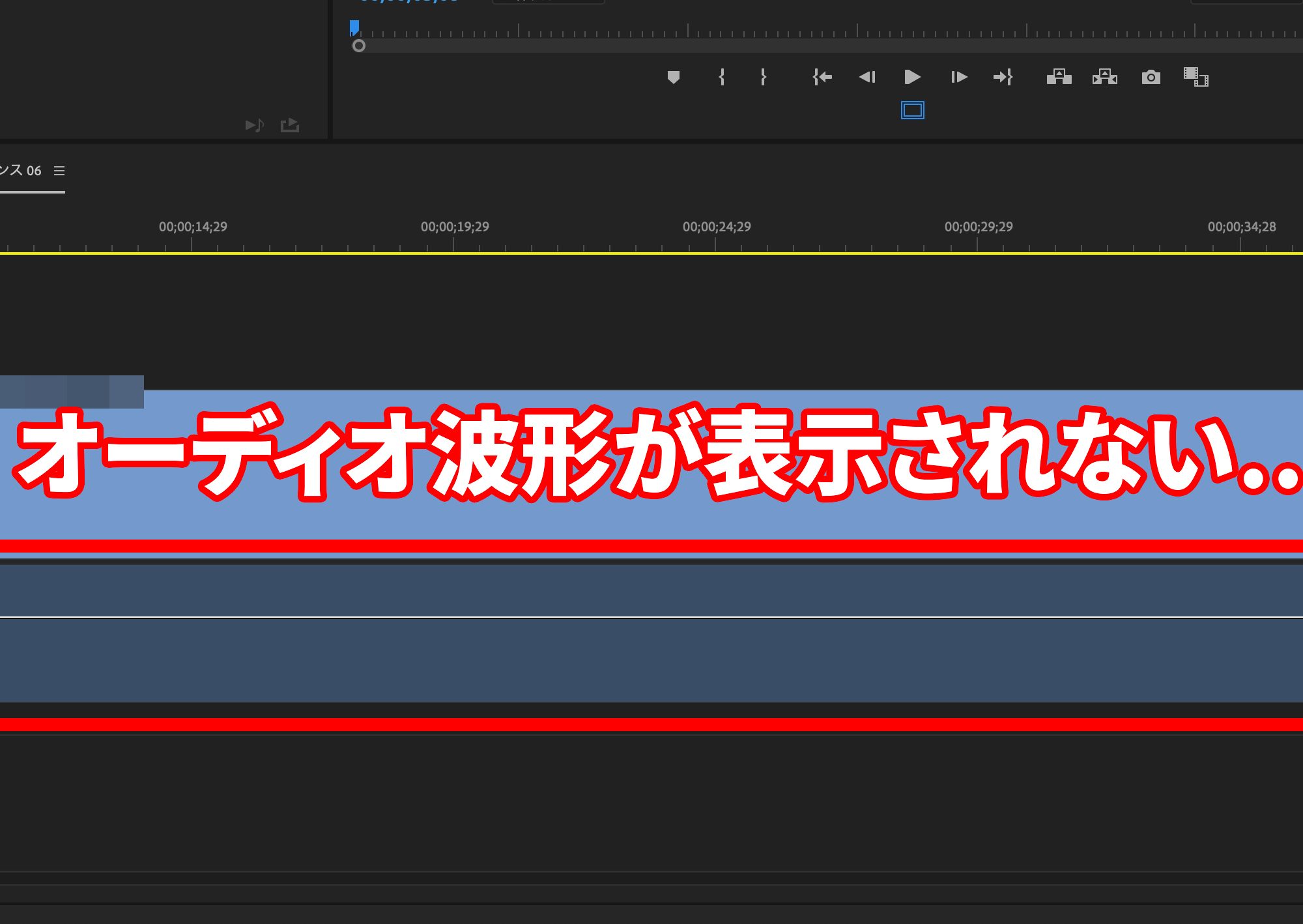The width and height of the screenshot is (1303, 924).
Task: Toggle the blue safe margins button
Action: [x=913, y=110]
